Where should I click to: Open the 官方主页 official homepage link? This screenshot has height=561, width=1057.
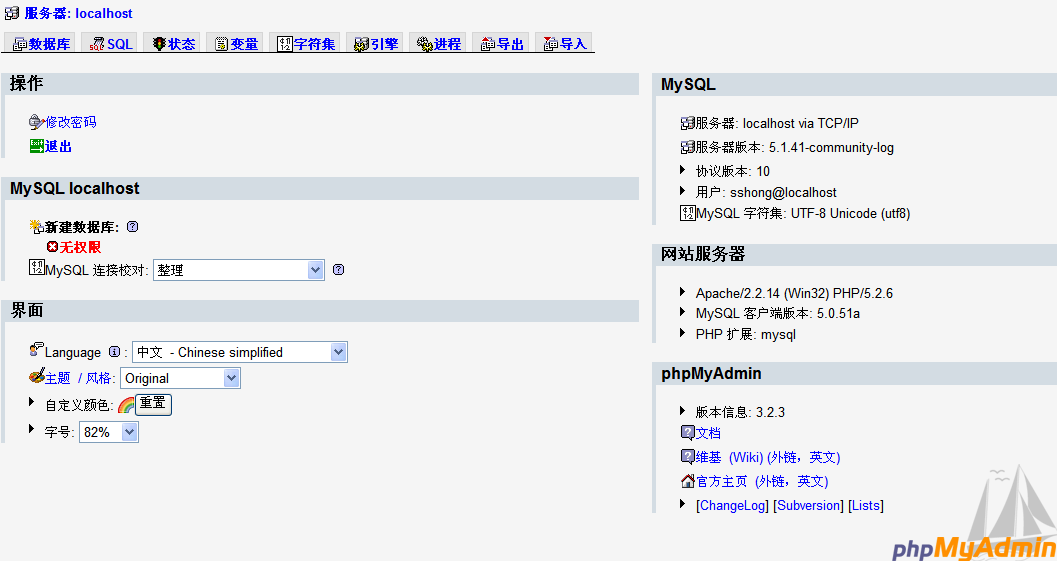pos(762,481)
